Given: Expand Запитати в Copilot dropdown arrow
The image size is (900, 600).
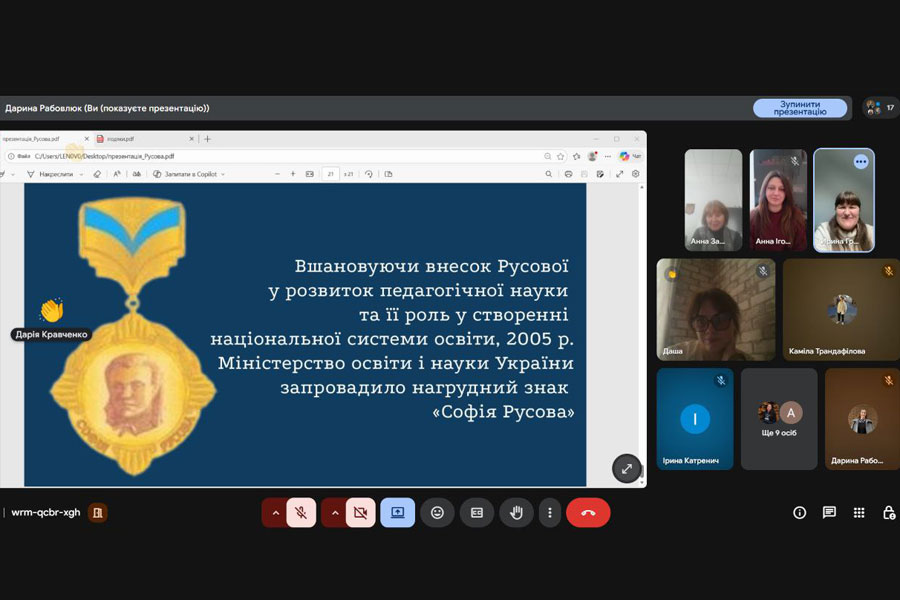Looking at the screenshot, I should (x=223, y=174).
